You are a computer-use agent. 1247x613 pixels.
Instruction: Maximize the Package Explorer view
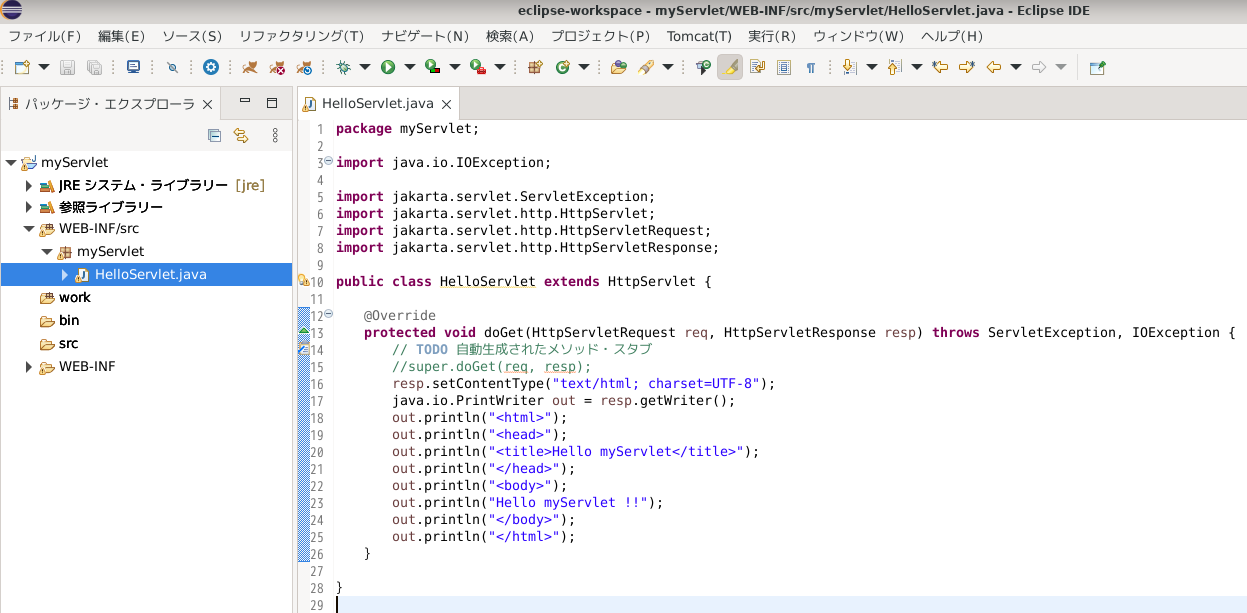pos(271,102)
